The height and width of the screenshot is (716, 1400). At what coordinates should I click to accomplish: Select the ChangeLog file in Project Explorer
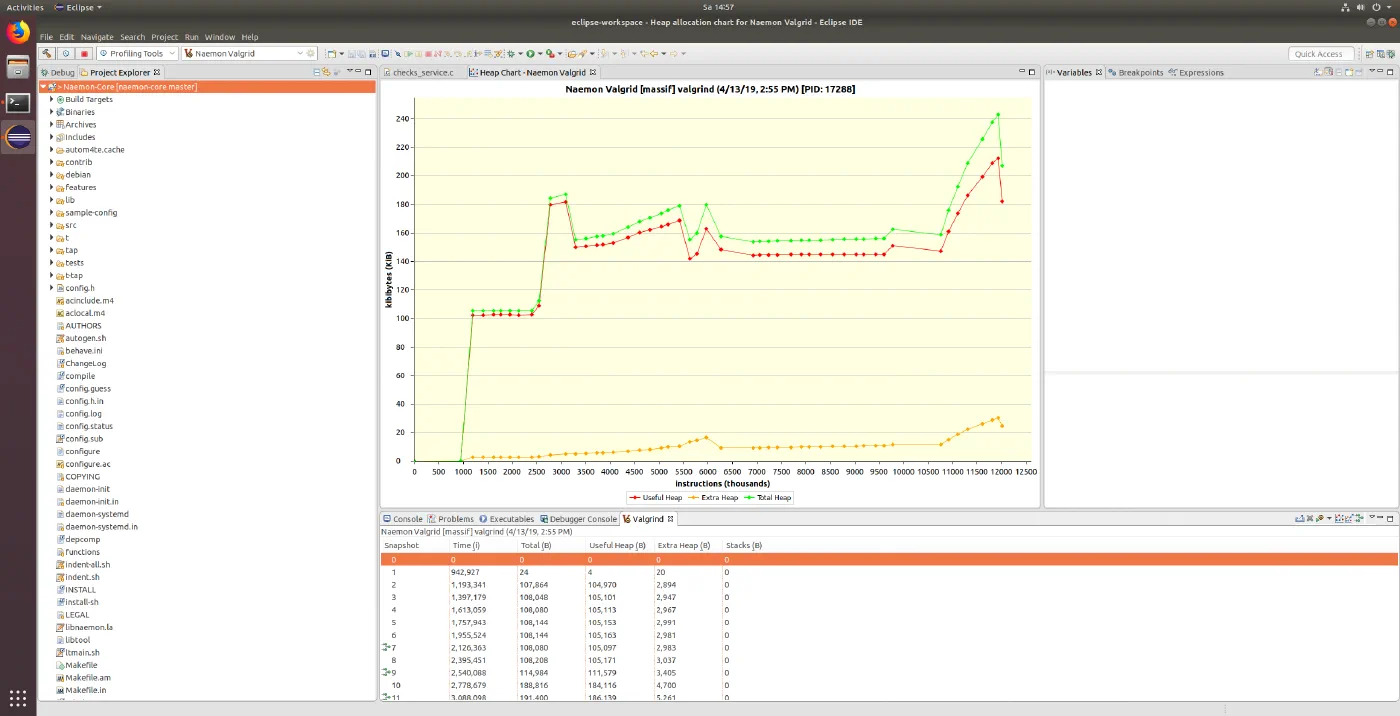(x=80, y=363)
